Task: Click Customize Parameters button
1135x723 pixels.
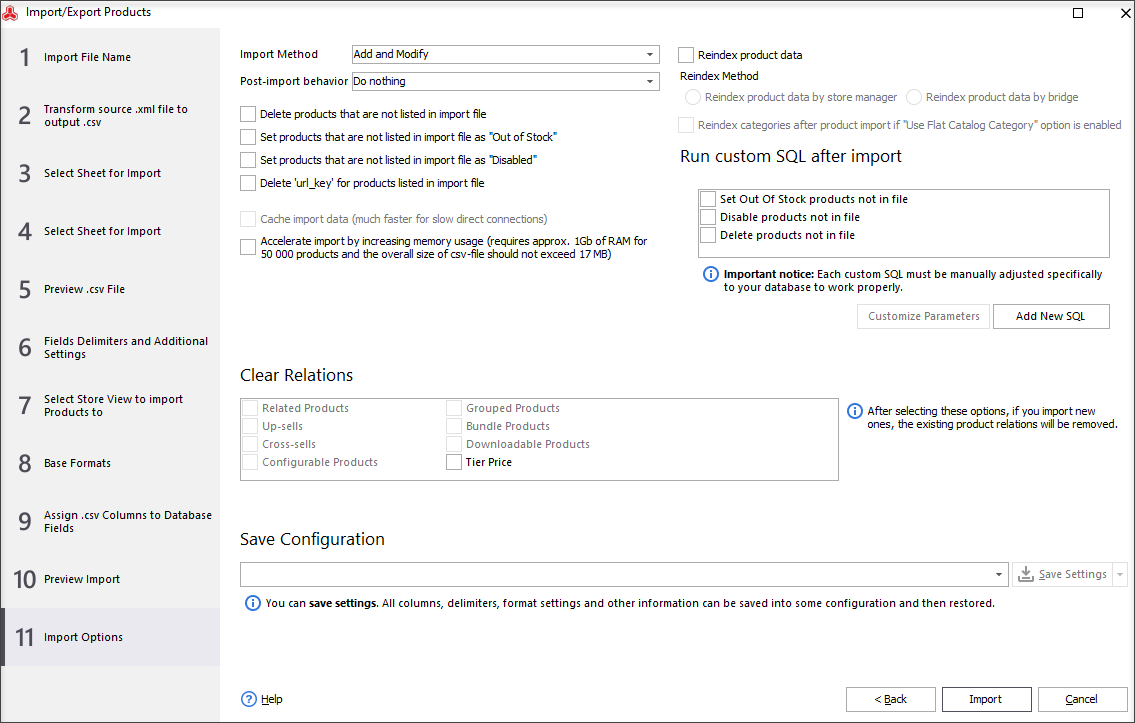Action: tap(923, 316)
